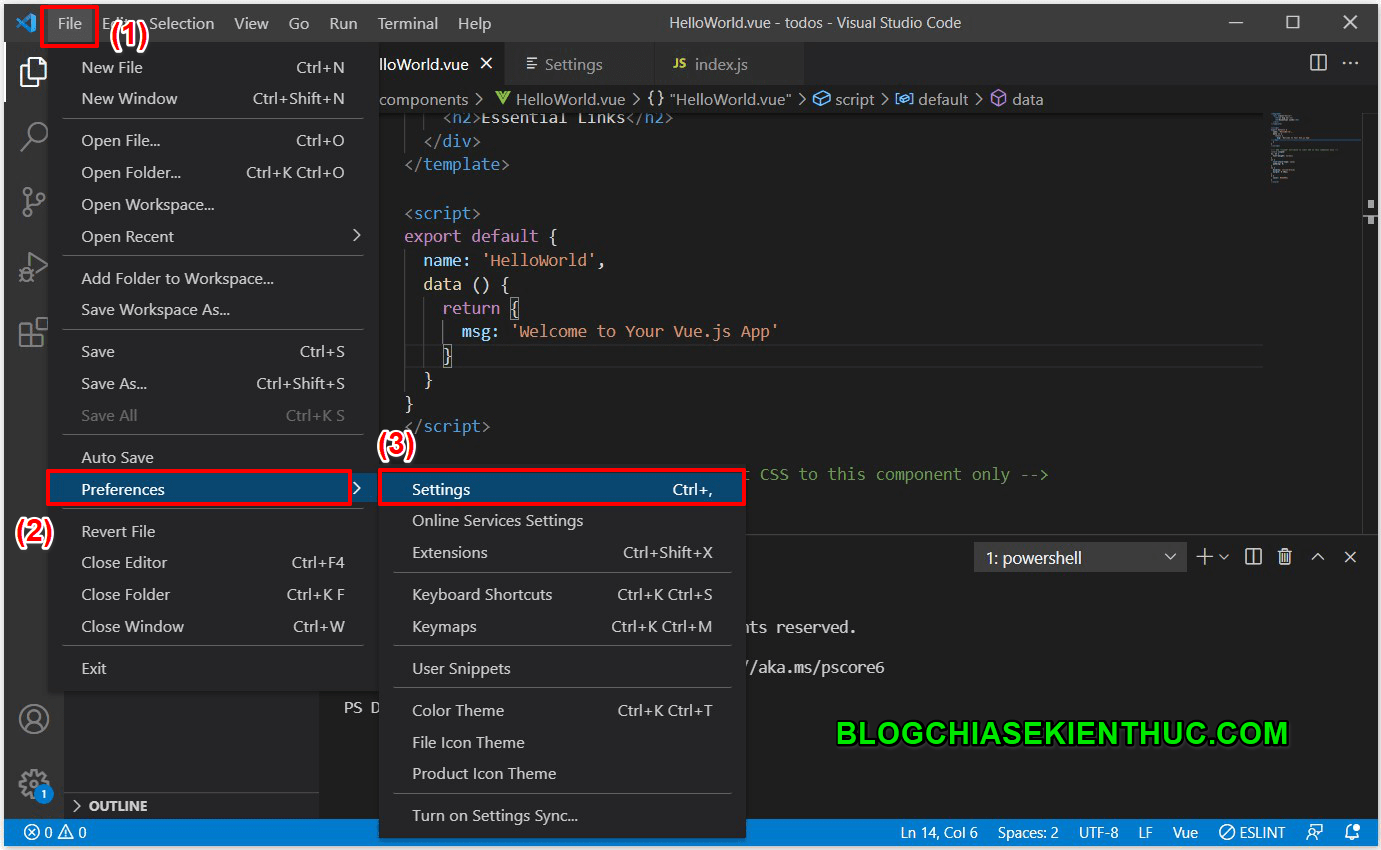Image resolution: width=1381 pixels, height=850 pixels.
Task: Open the terminal selector '1: powershell' dropdown
Action: [1080, 557]
